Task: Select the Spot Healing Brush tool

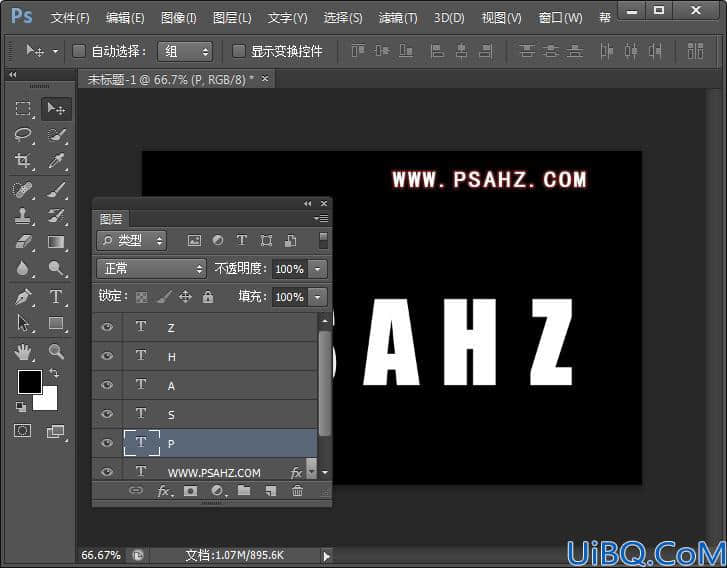Action: pos(23,189)
